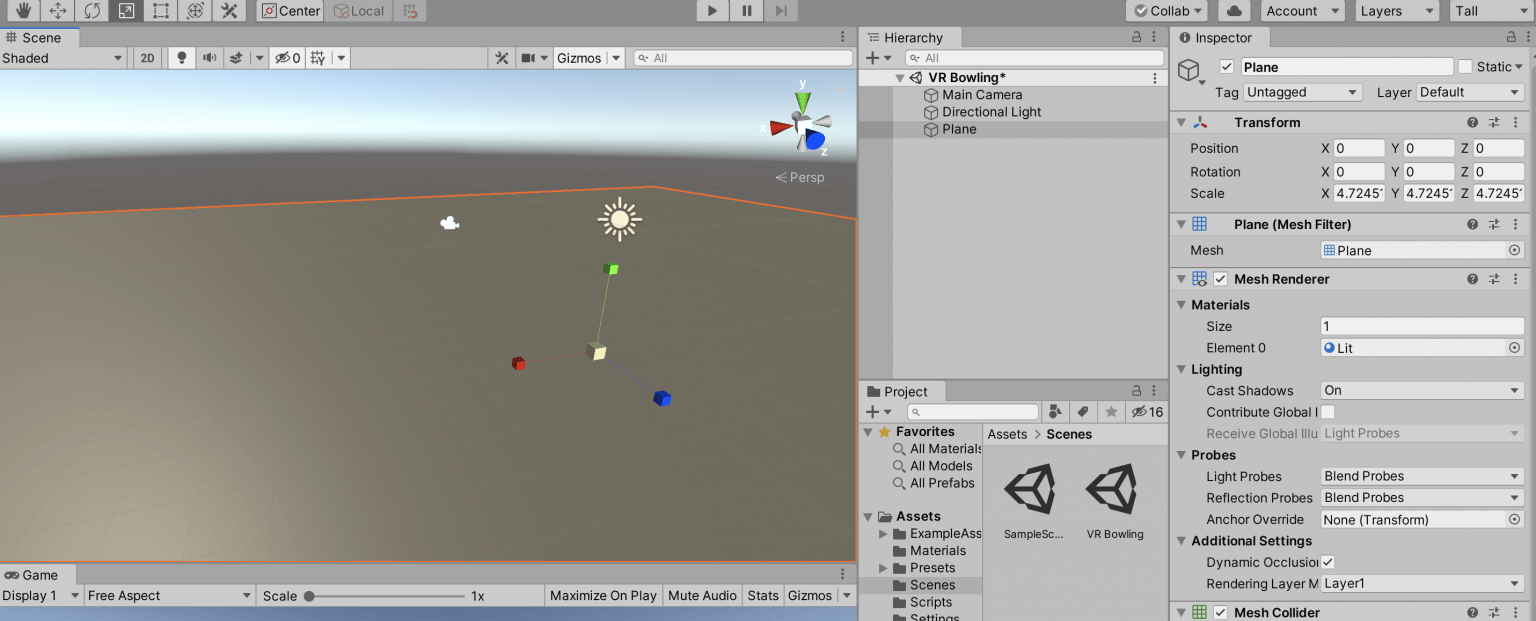Disable the Mesh Renderer component checkbox
The width and height of the screenshot is (1536, 621).
tap(1219, 278)
